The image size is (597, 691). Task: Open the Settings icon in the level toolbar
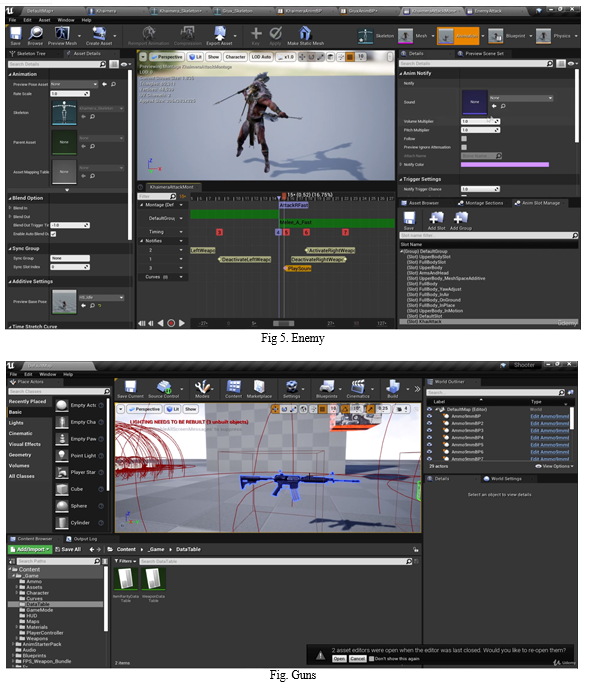[x=291, y=386]
